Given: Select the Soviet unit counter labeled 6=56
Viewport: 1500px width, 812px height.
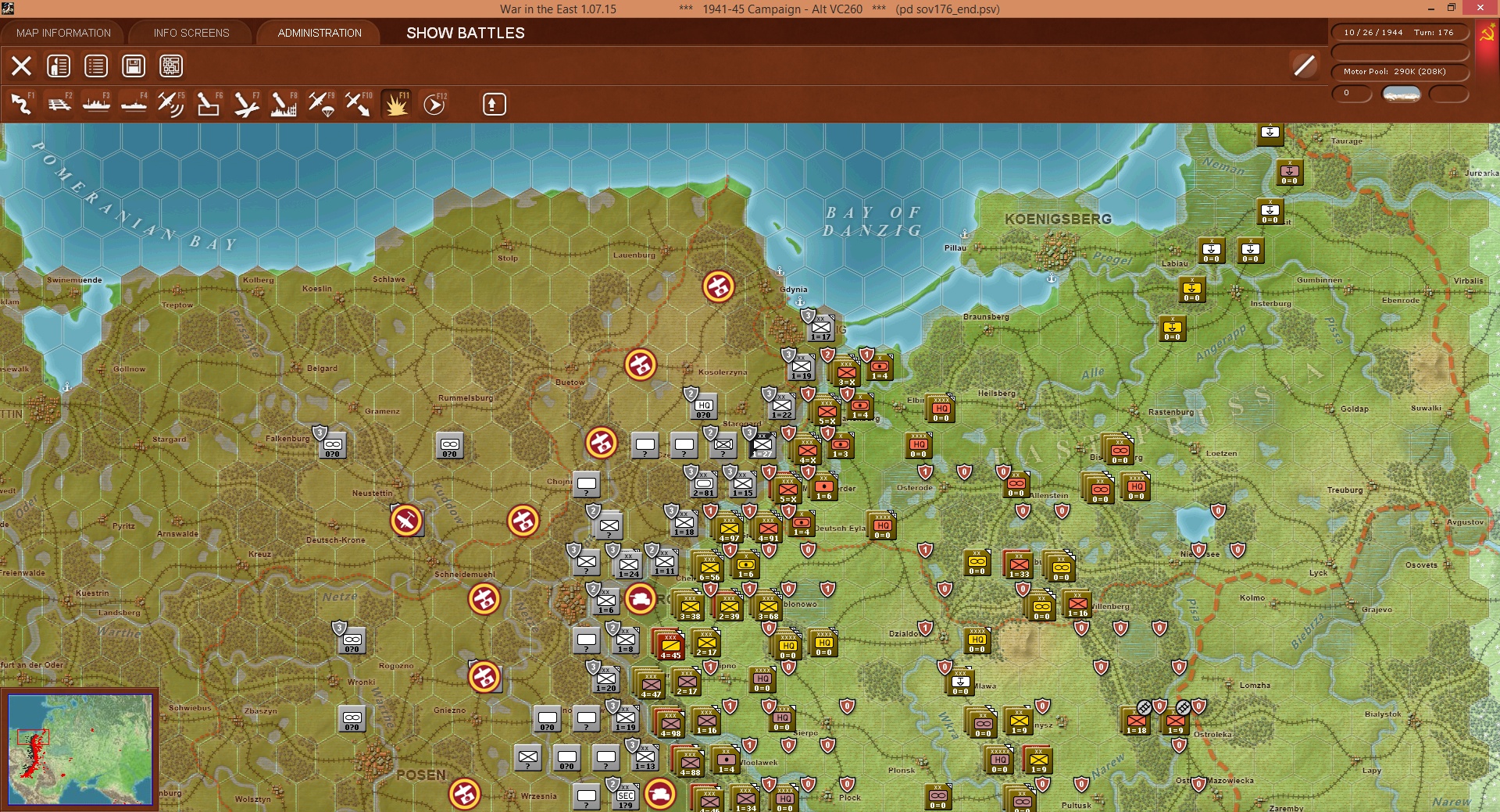Looking at the screenshot, I should (709, 568).
